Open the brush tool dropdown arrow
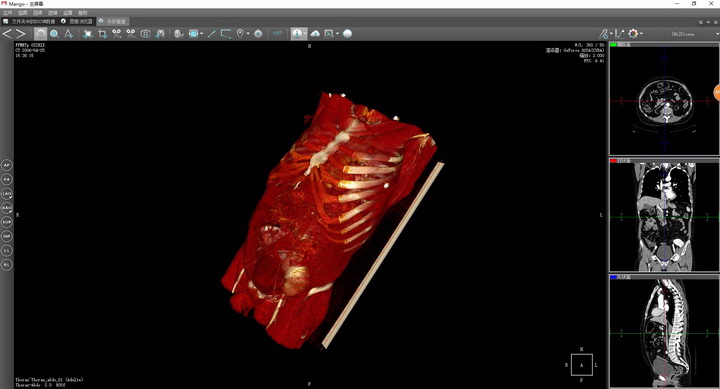720x389 pixels. pyautogui.click(x=611, y=34)
